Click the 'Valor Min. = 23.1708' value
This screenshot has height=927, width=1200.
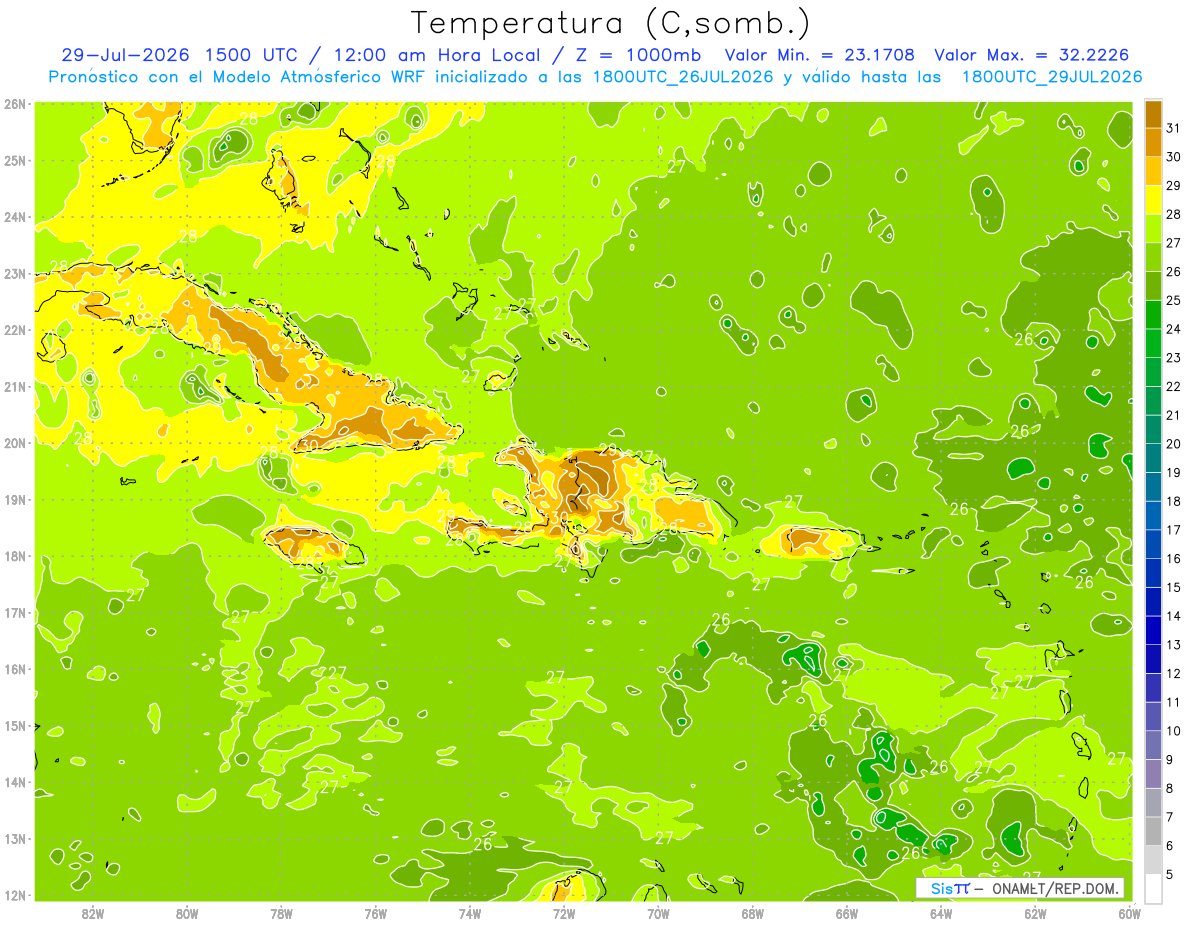pos(820,55)
